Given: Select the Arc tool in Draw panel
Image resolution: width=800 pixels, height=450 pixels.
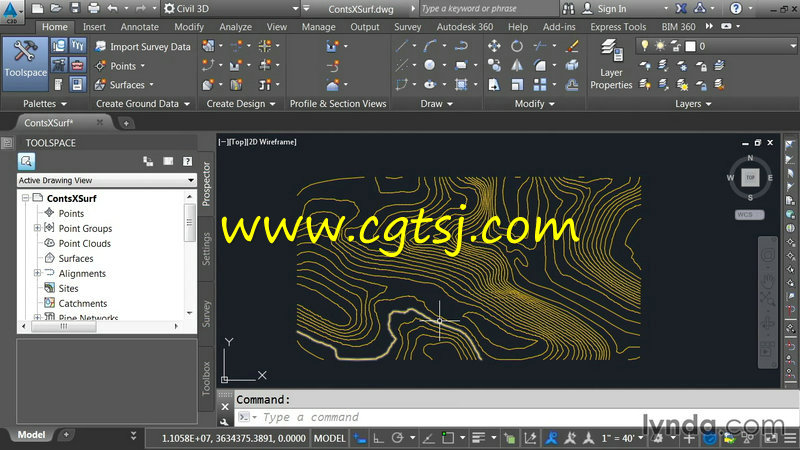Looking at the screenshot, I should (x=430, y=46).
